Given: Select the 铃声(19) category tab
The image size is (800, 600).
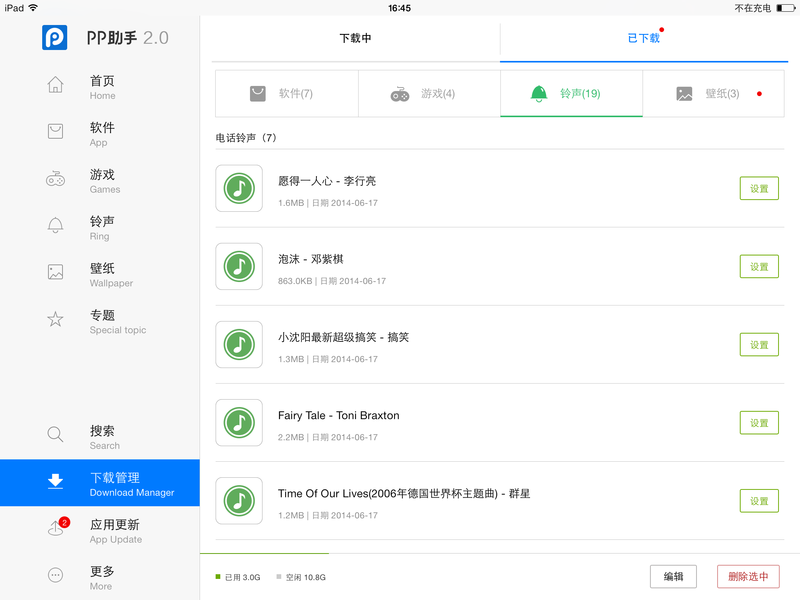Looking at the screenshot, I should [571, 93].
